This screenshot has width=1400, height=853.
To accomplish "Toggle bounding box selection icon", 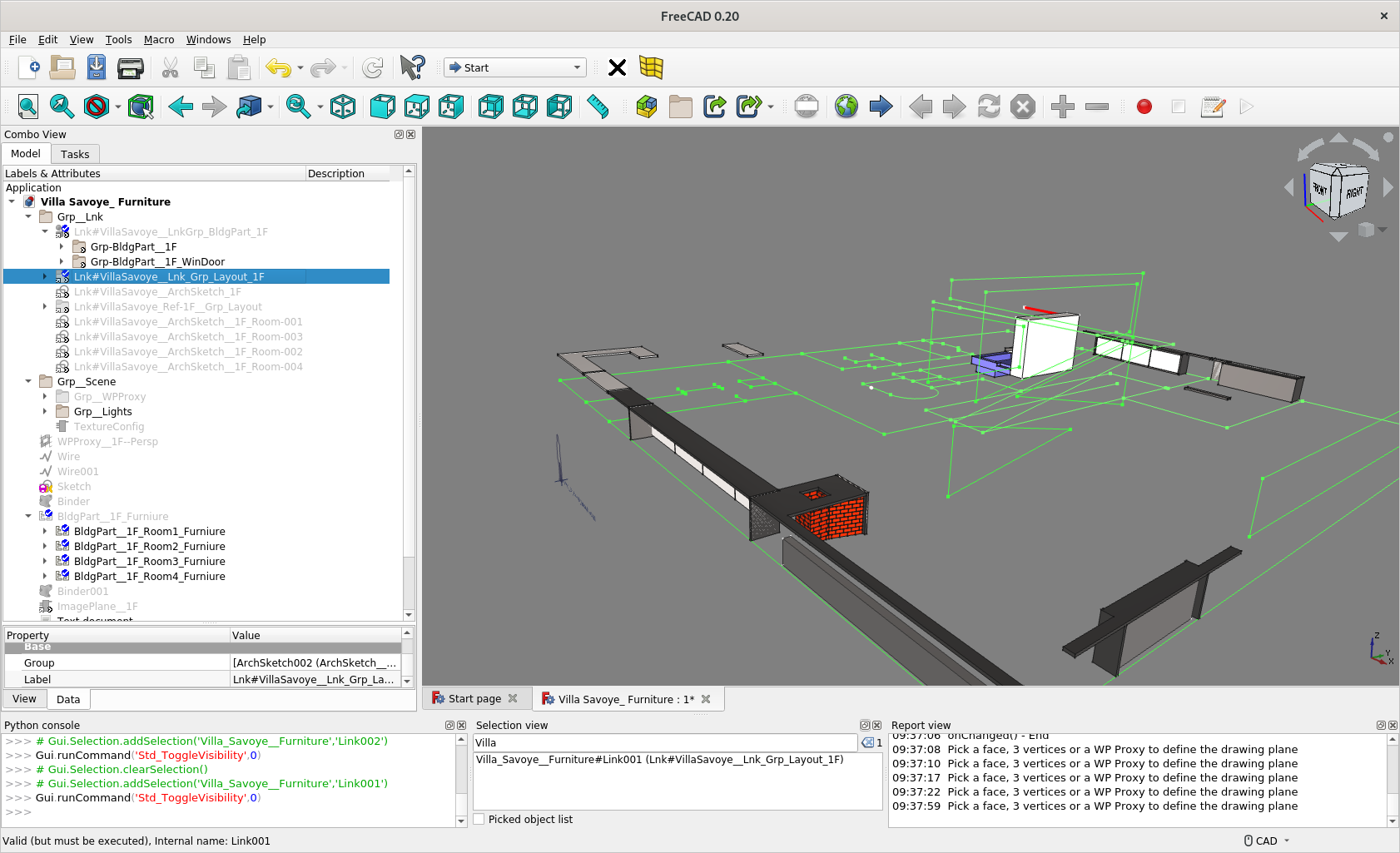I will (x=141, y=107).
